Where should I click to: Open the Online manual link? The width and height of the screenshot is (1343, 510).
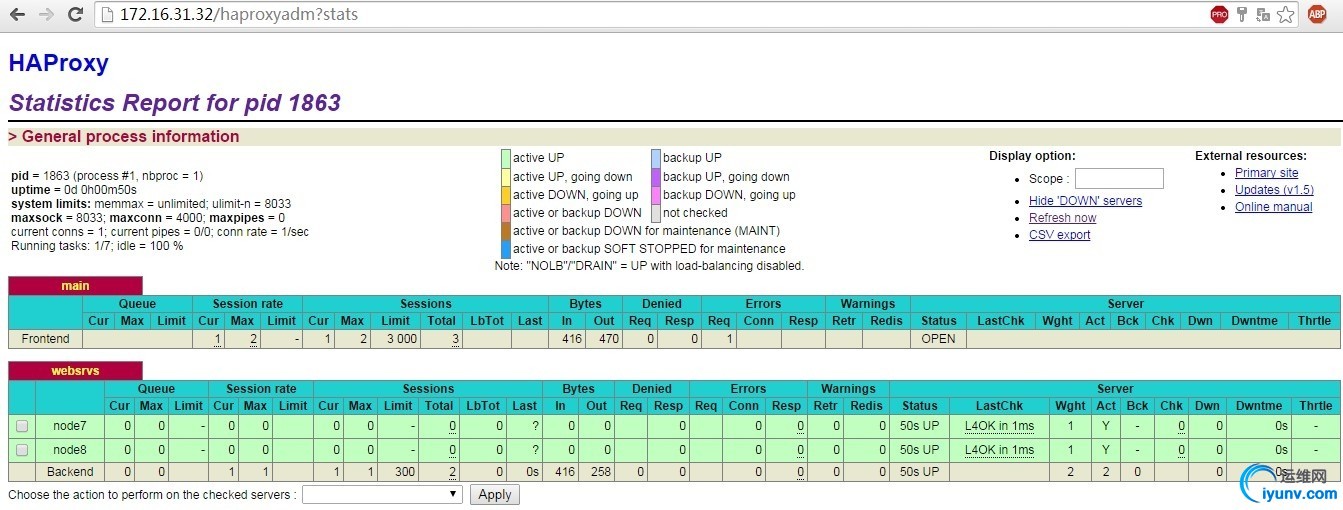point(1273,207)
